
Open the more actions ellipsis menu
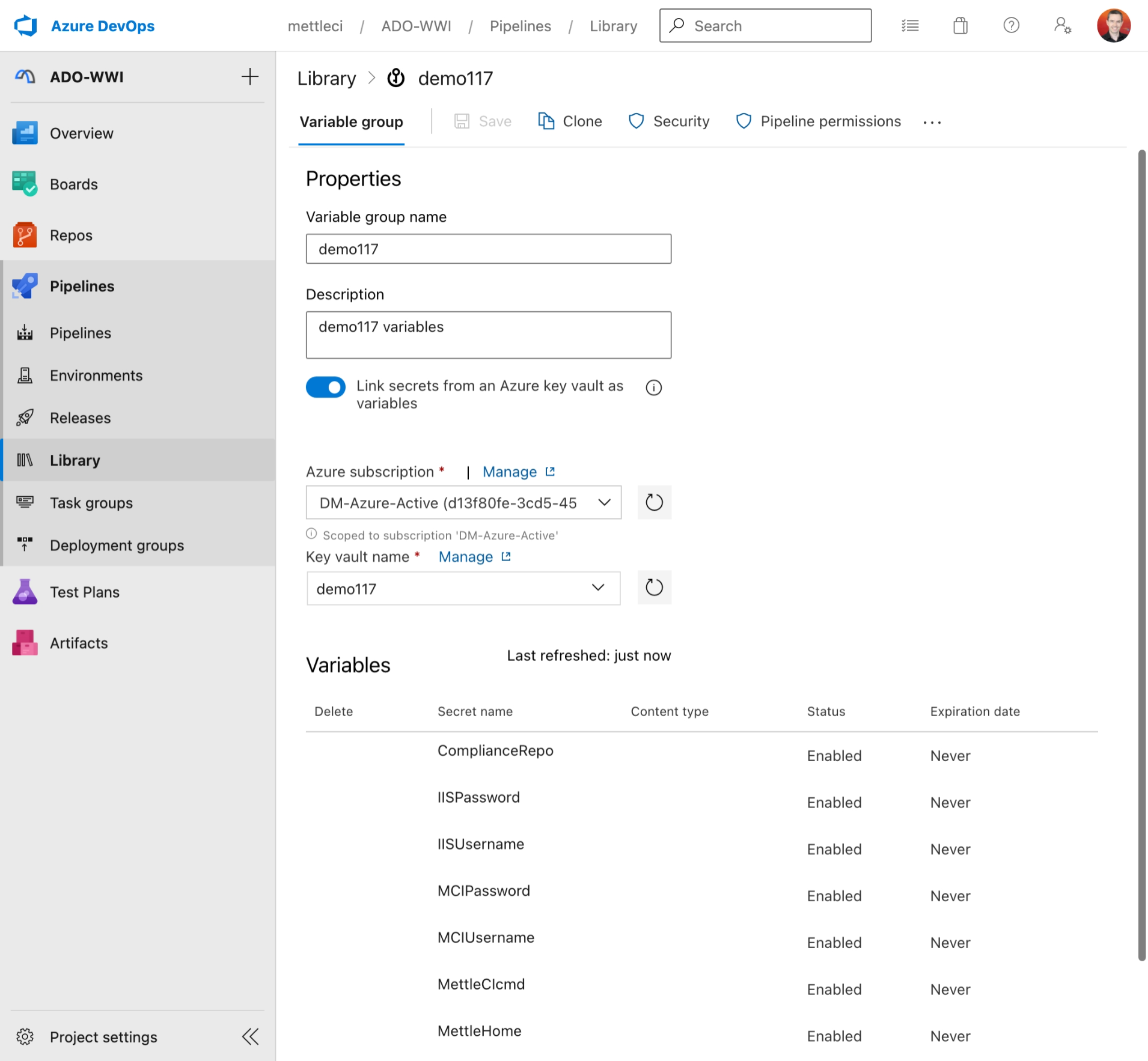click(x=932, y=122)
